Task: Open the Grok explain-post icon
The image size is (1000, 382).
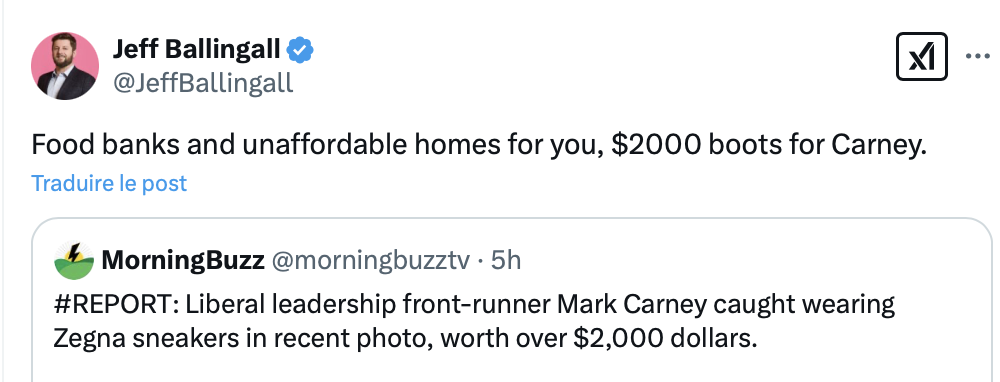Action: (921, 57)
